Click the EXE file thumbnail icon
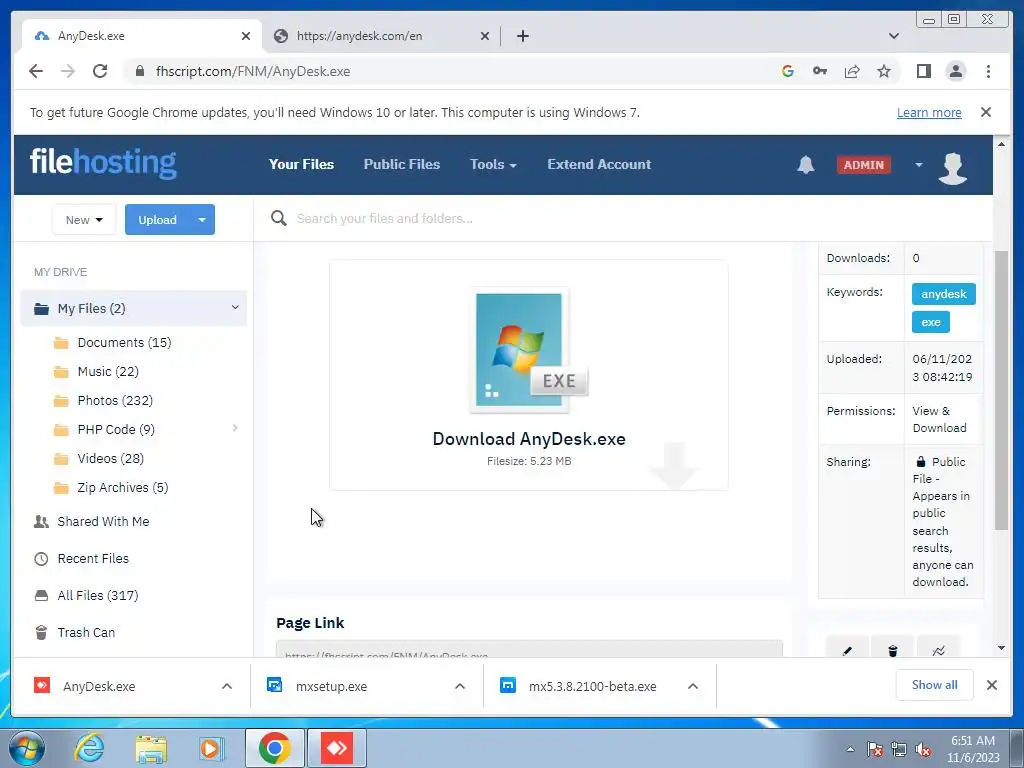This screenshot has height=768, width=1024. [x=529, y=349]
